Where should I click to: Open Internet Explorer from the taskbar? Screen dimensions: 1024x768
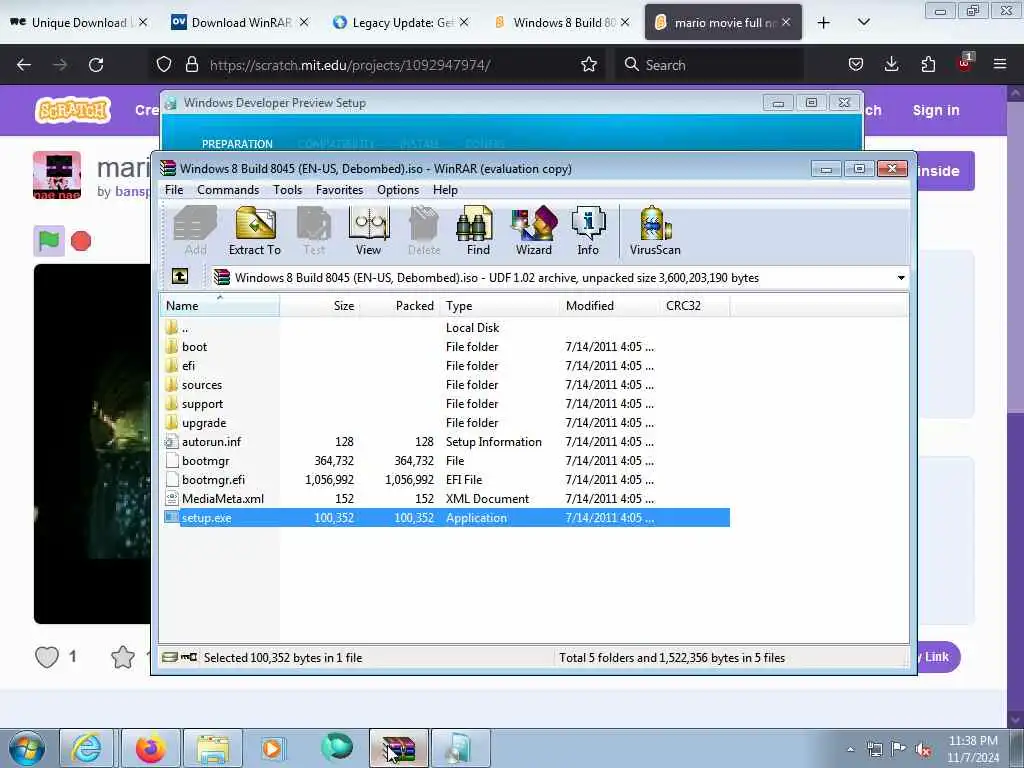[x=86, y=748]
